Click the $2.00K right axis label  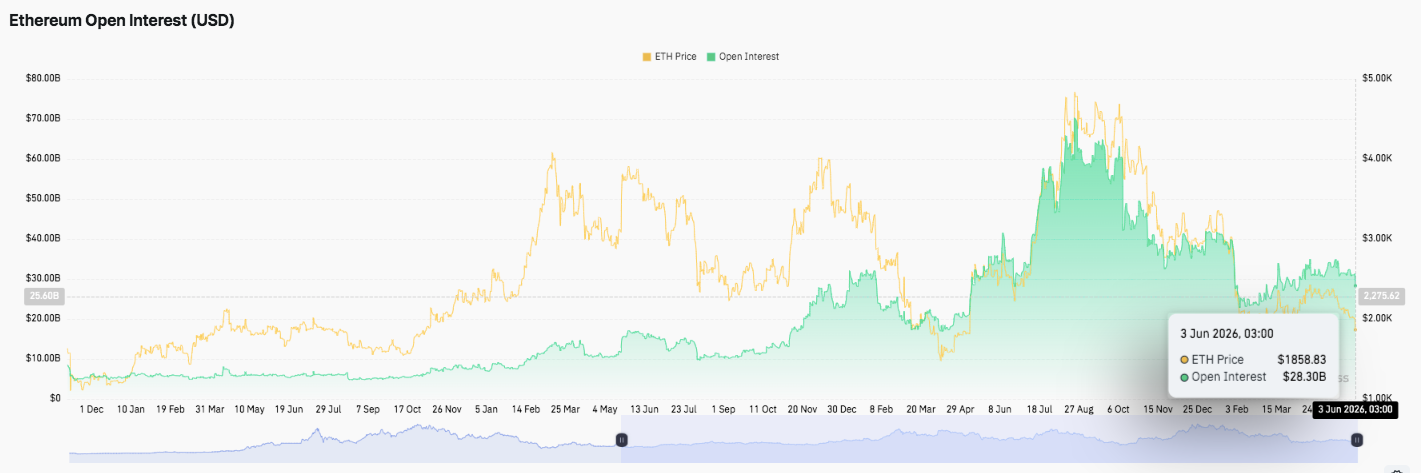(x=1377, y=318)
